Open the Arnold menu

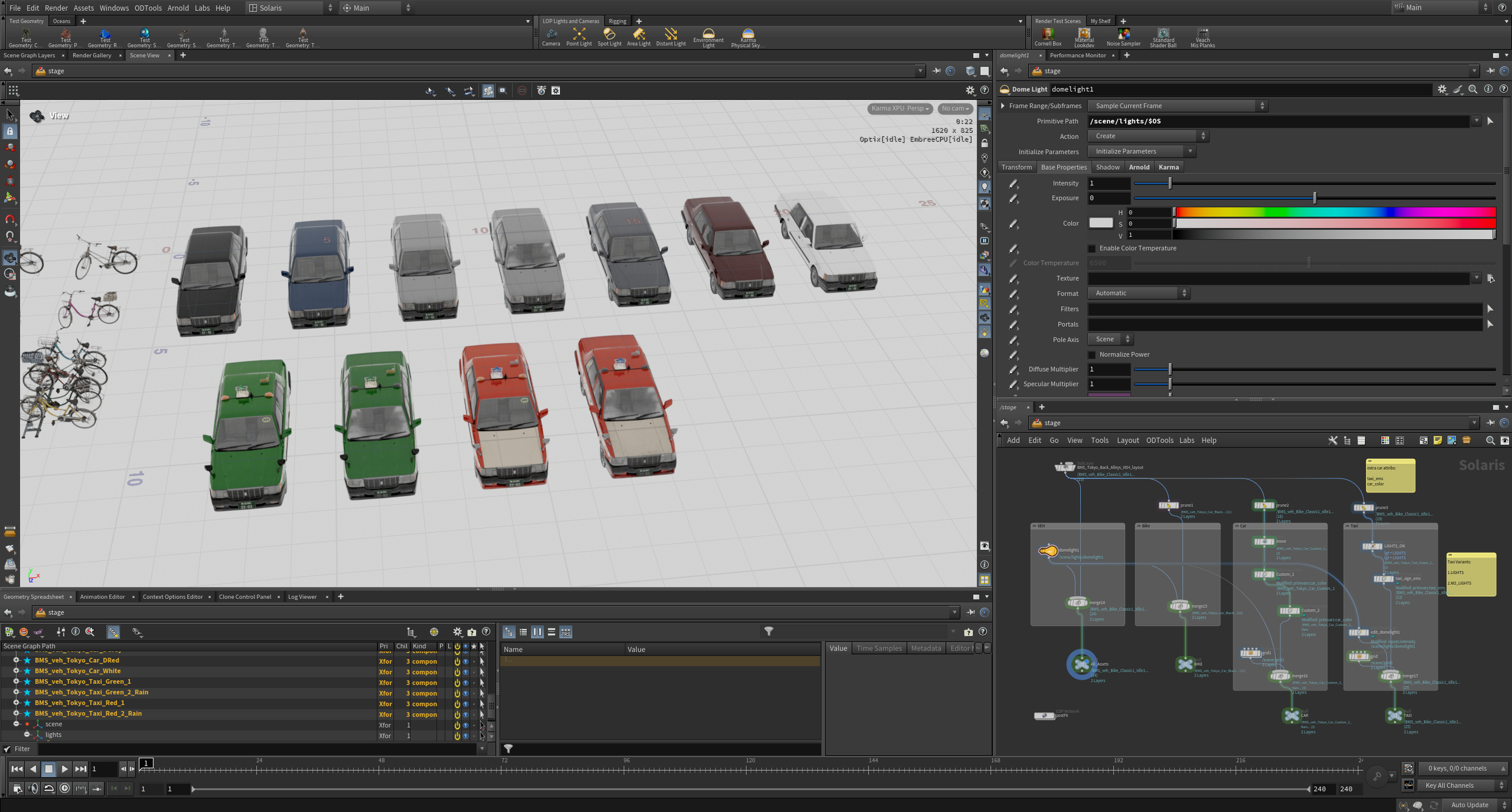178,8
